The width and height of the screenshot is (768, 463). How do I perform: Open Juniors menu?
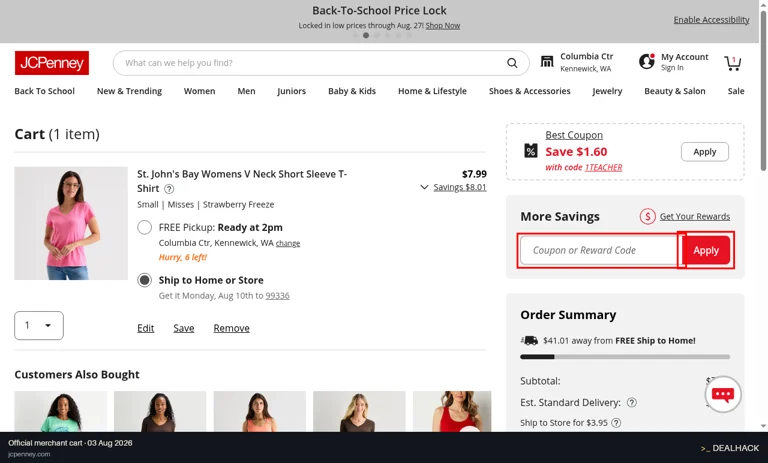(x=291, y=91)
